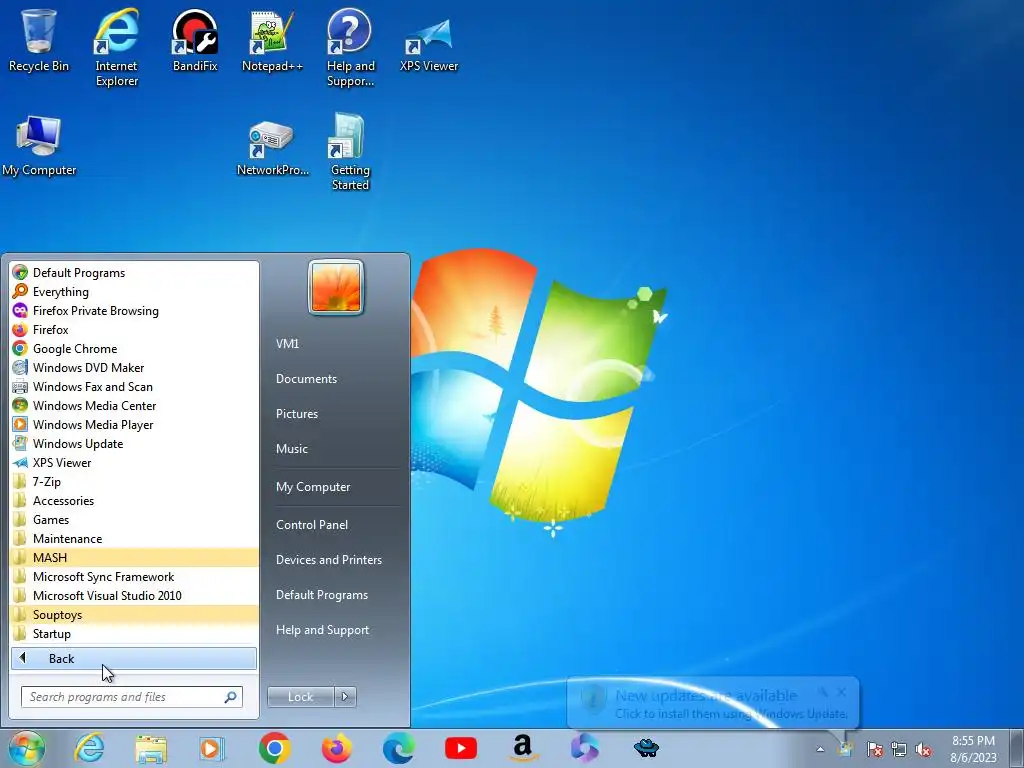Open Windows DVD Maker
This screenshot has width=1024, height=768.
pyautogui.click(x=135, y=367)
